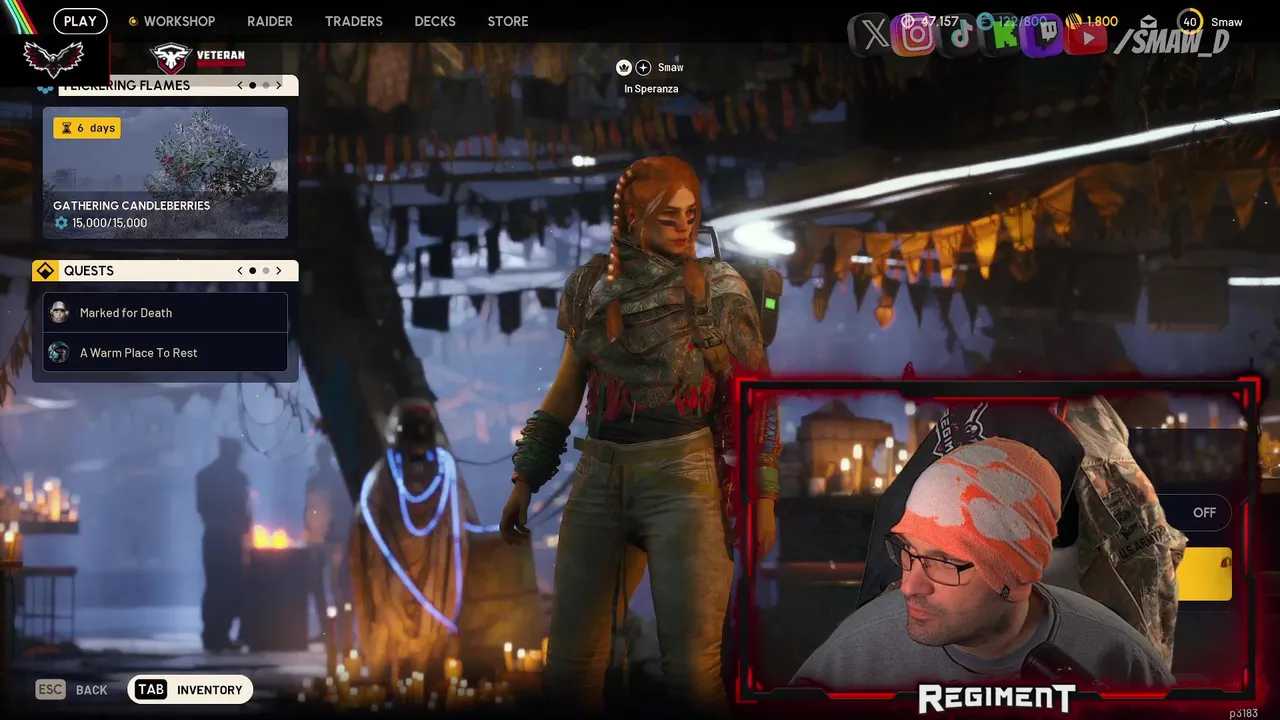This screenshot has width=1280, height=720.
Task: Open INVENTORY with the TAB button
Action: point(190,690)
